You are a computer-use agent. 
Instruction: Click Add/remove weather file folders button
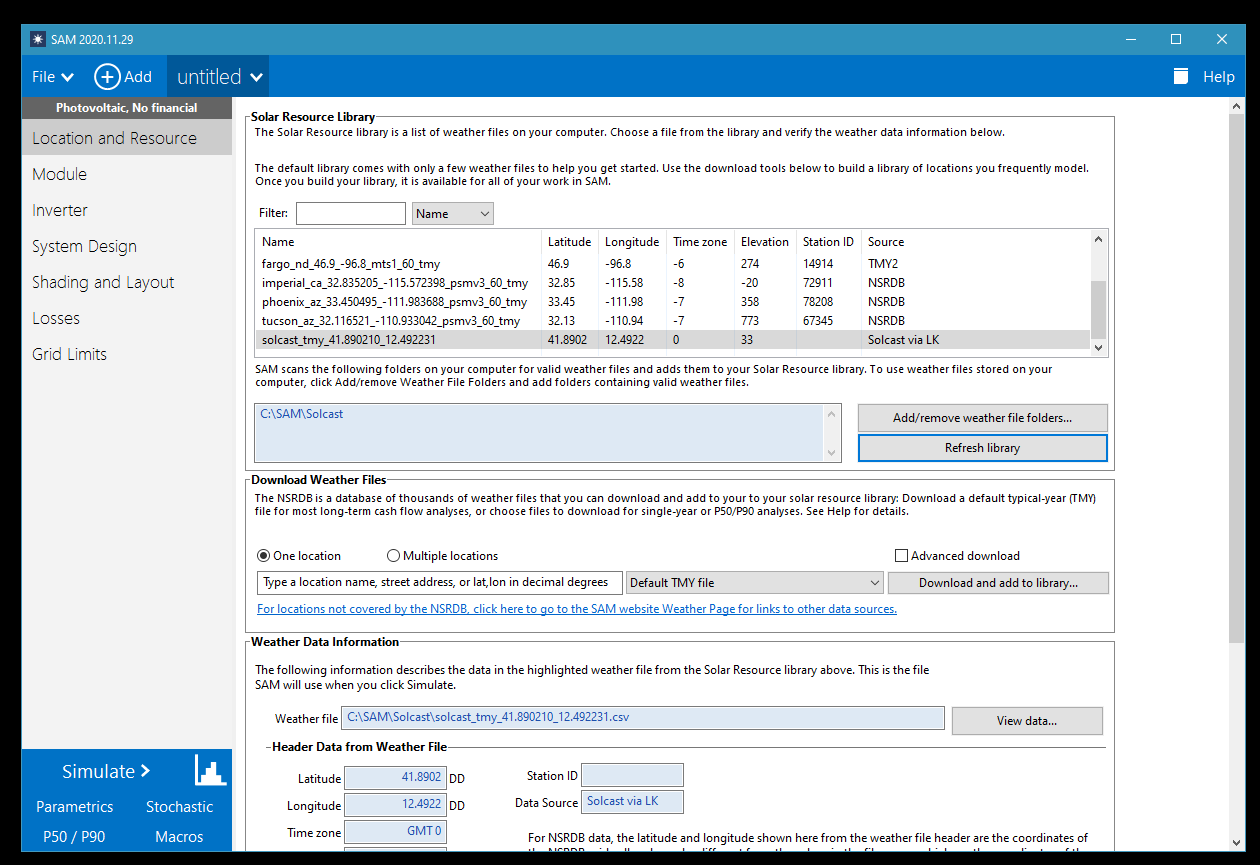982,418
